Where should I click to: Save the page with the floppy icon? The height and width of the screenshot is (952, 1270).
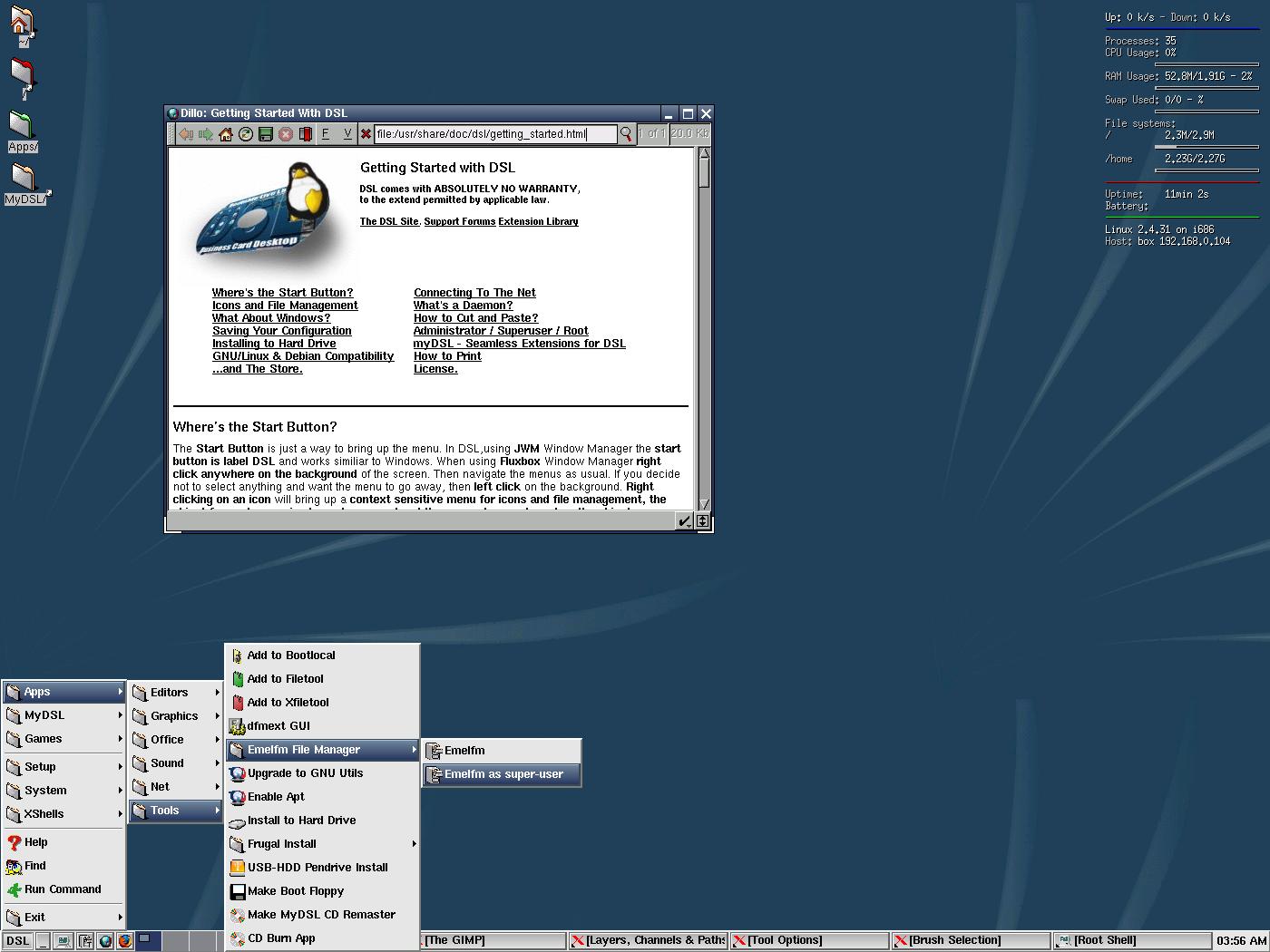[266, 134]
